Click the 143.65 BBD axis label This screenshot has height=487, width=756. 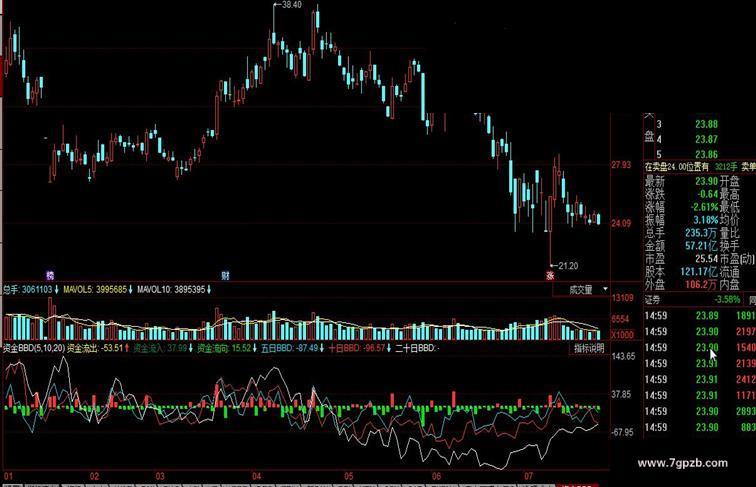click(623, 356)
